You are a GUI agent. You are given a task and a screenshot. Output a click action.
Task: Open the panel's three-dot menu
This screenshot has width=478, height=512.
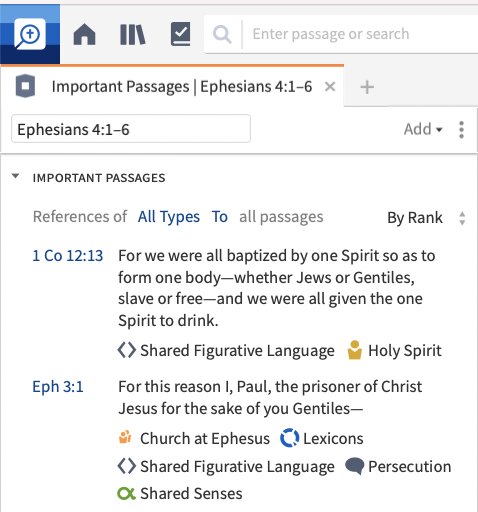(461, 129)
